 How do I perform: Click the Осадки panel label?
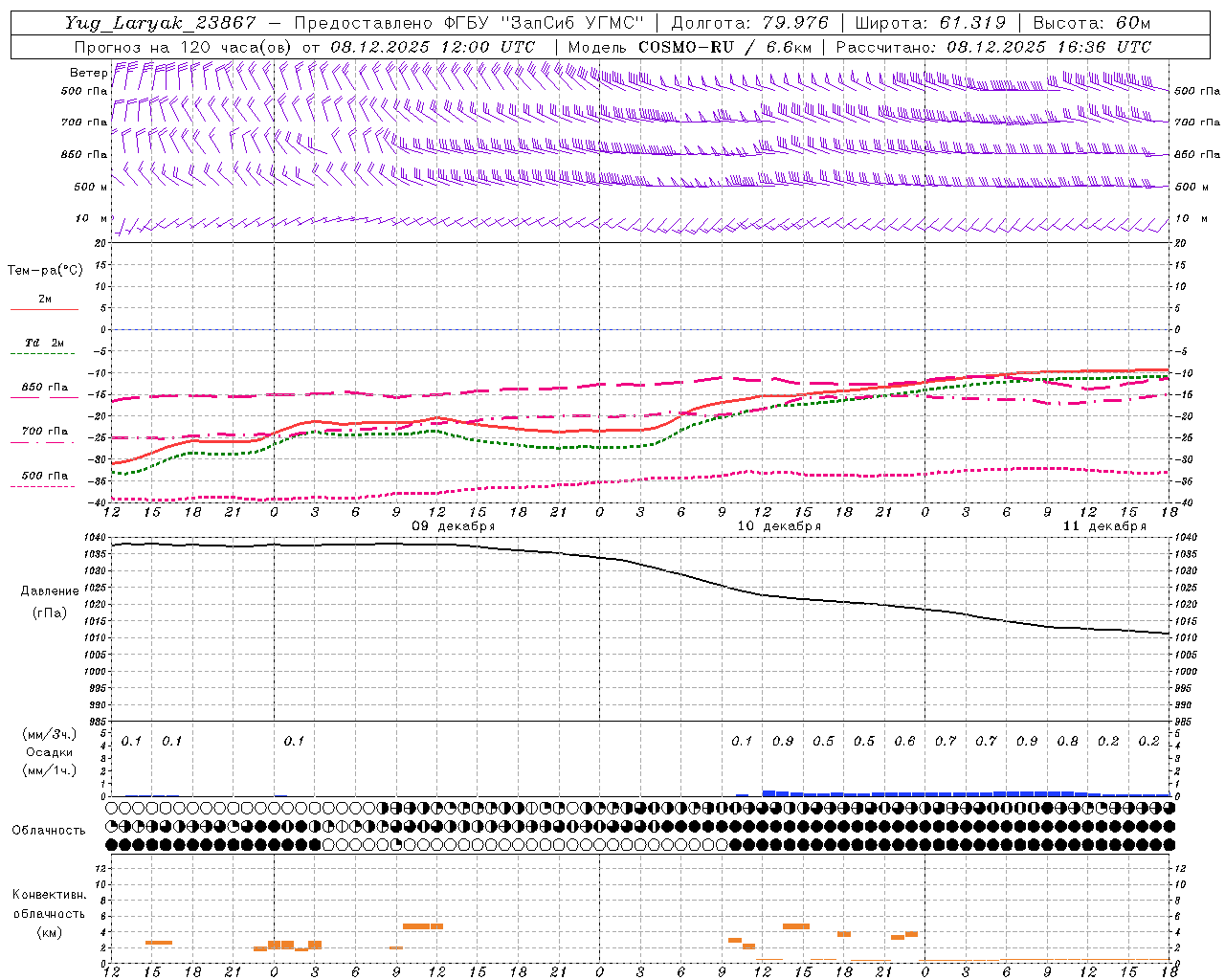[x=50, y=752]
